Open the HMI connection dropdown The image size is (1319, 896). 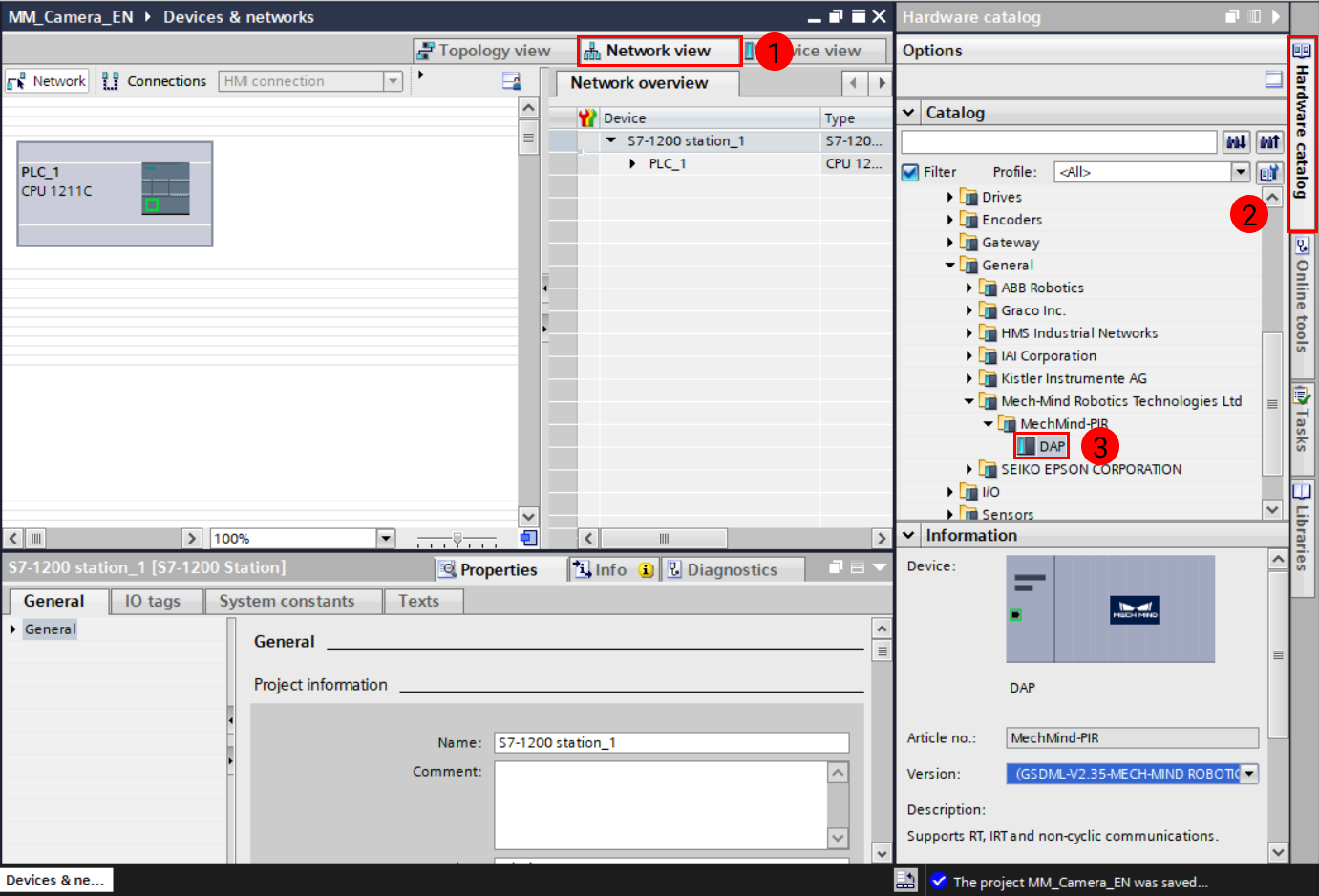point(392,80)
